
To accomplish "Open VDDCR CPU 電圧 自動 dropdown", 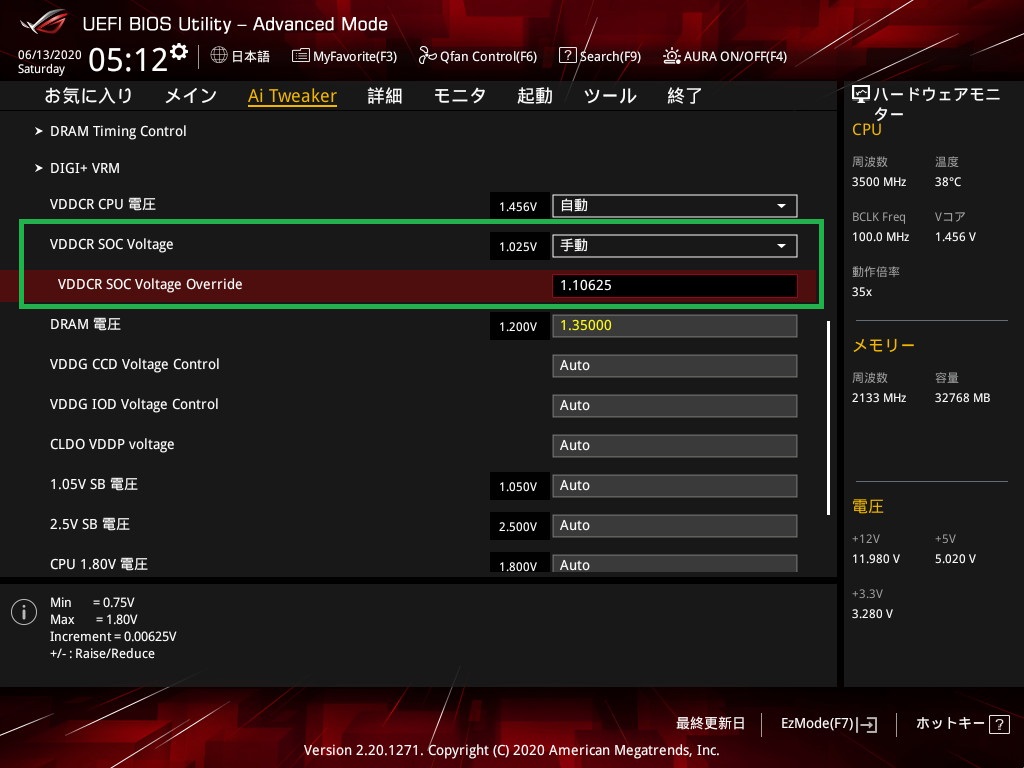I will pyautogui.click(x=675, y=206).
